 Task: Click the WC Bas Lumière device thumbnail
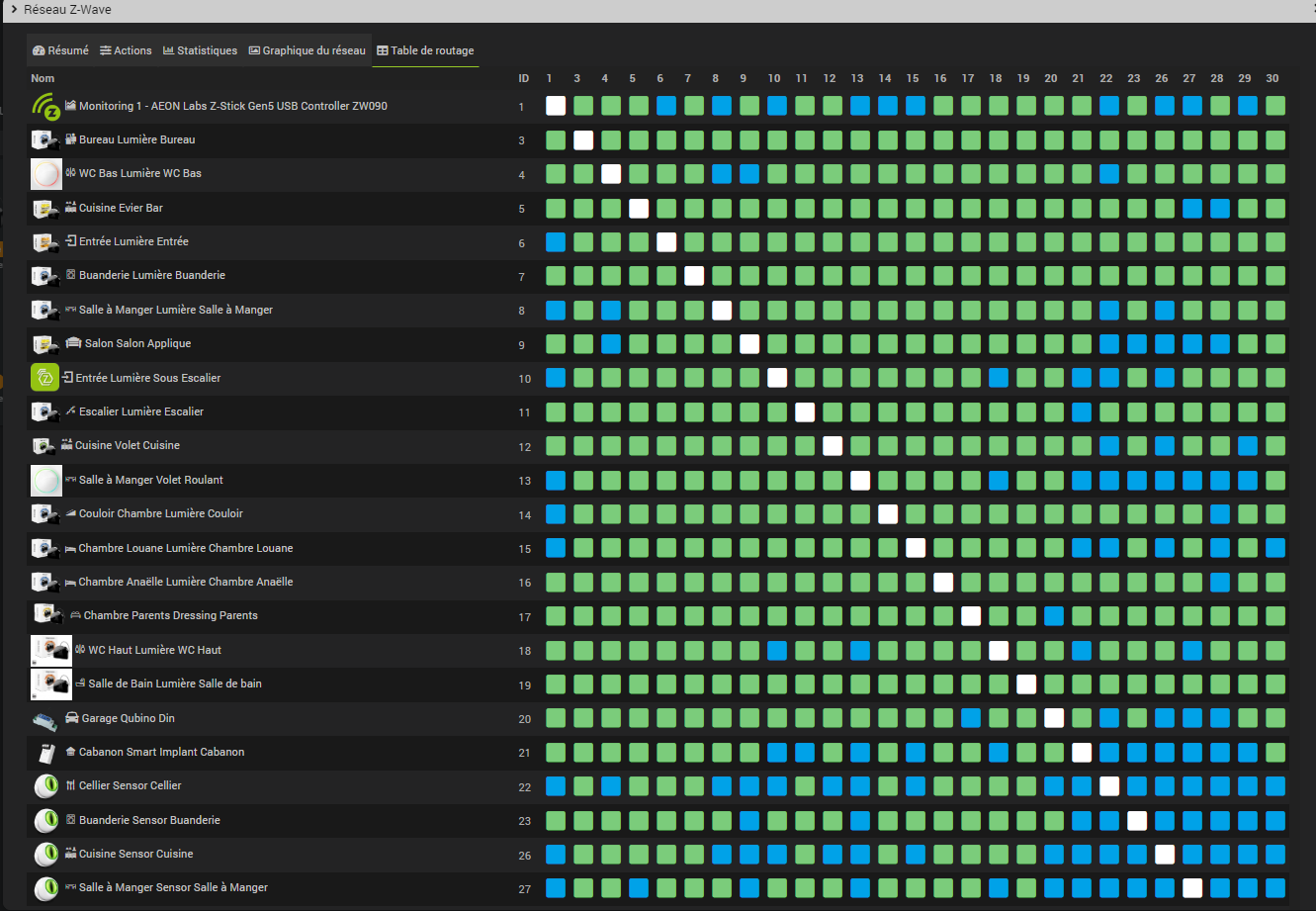(45, 173)
